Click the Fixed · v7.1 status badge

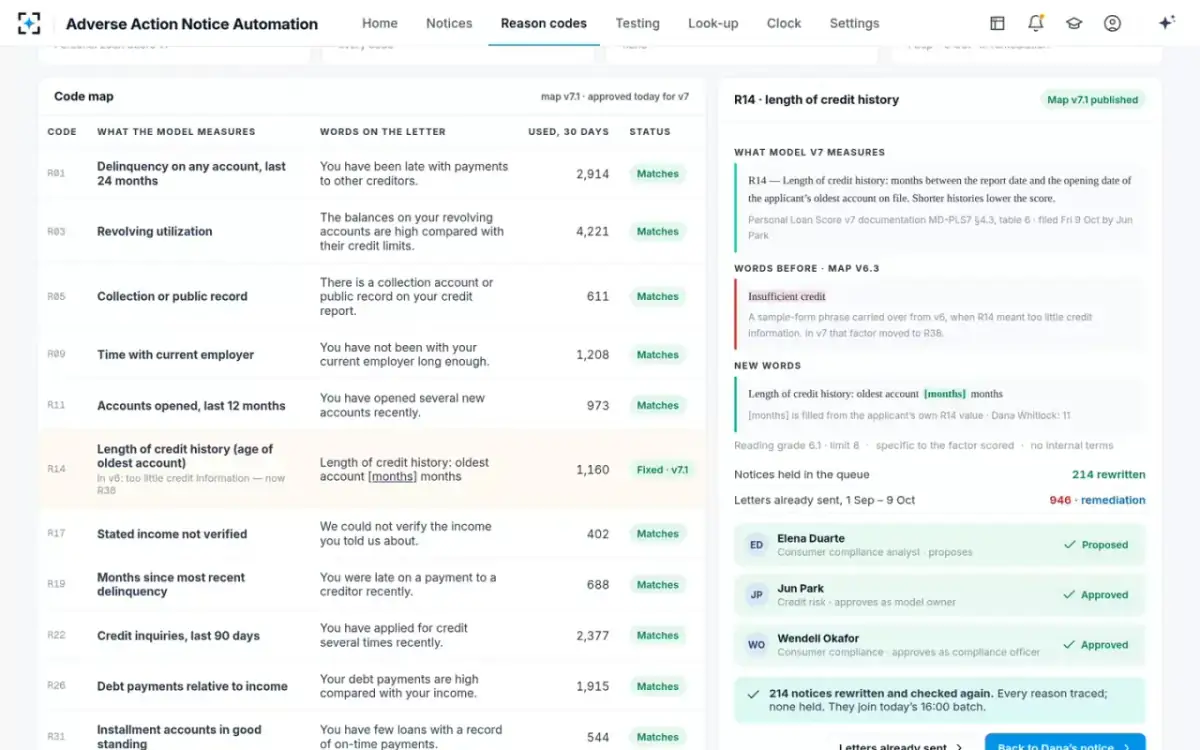click(663, 470)
